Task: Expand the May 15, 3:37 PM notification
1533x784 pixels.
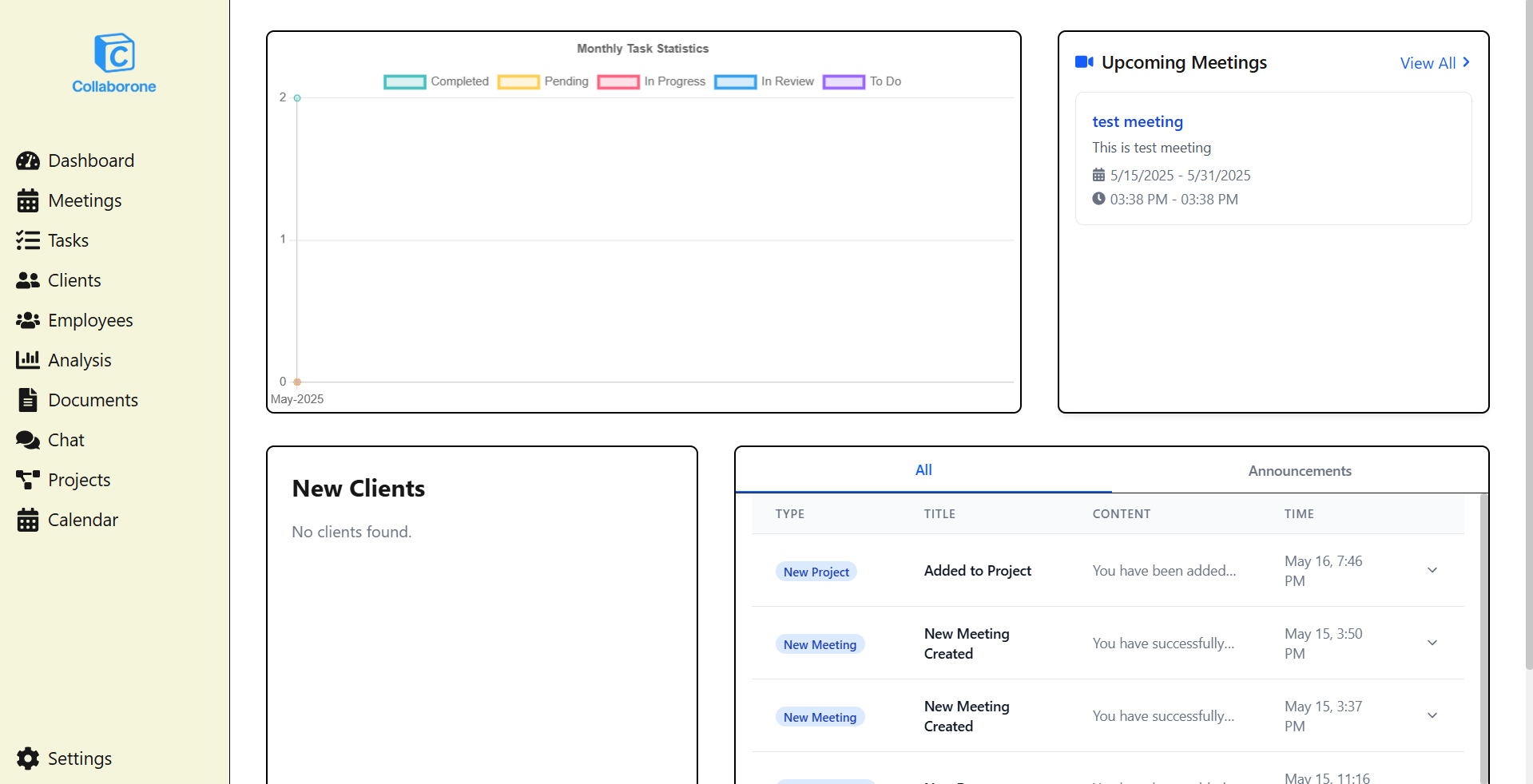Action: click(x=1432, y=715)
